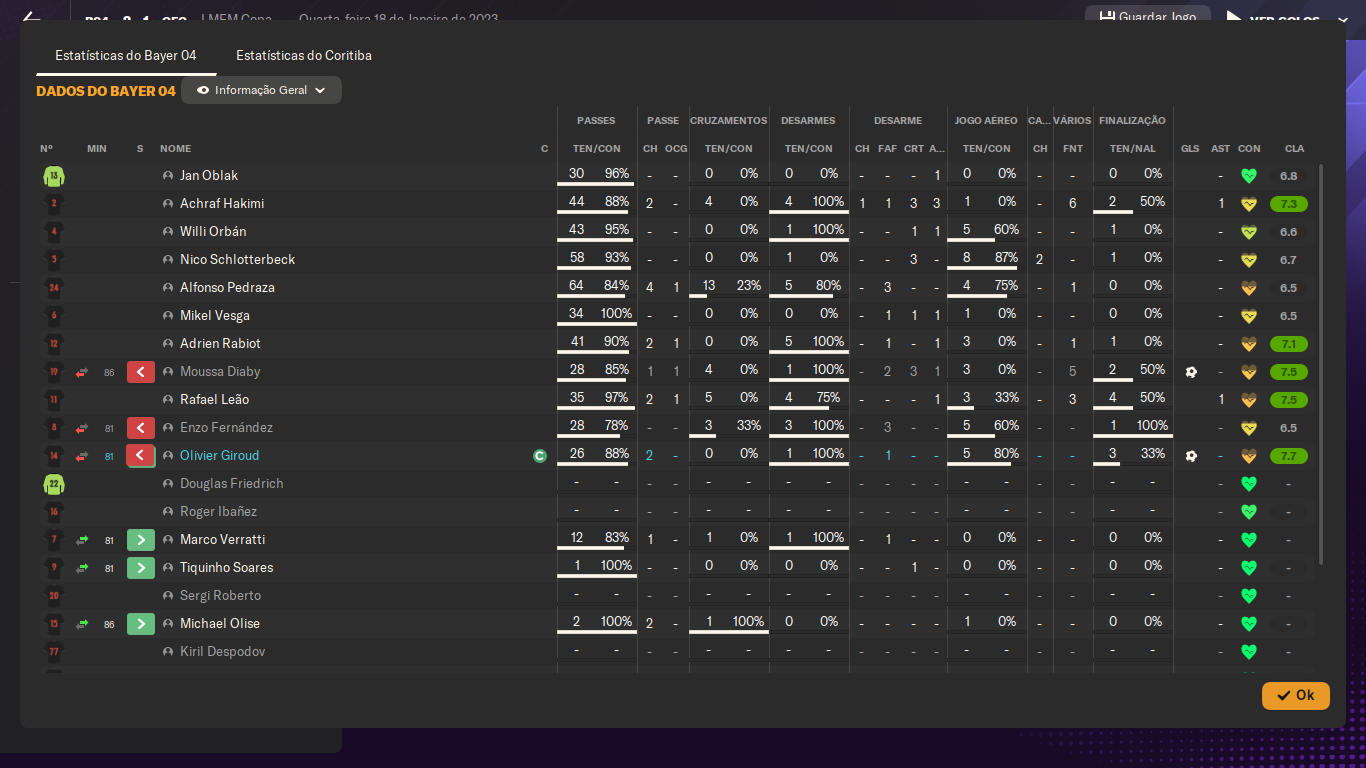Click Achraf Hakimi 7.3 rating badge
Screen dimensions: 1366x768
[1288, 204]
